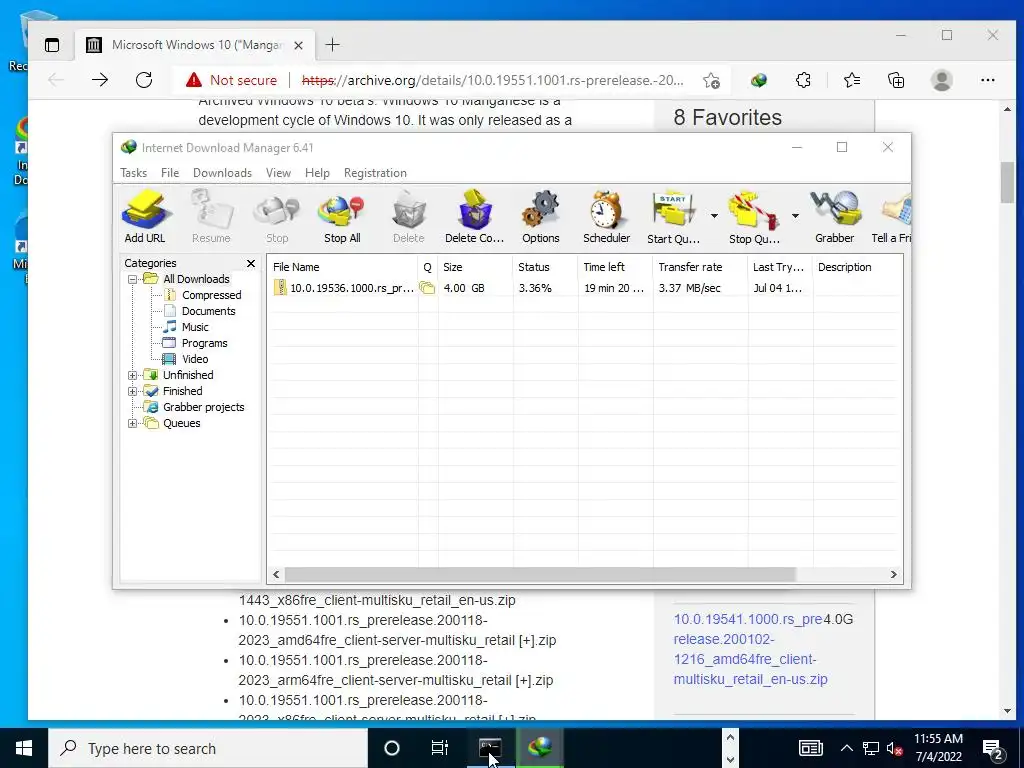Open Edge tab actions menu icon

pyautogui.click(x=52, y=45)
